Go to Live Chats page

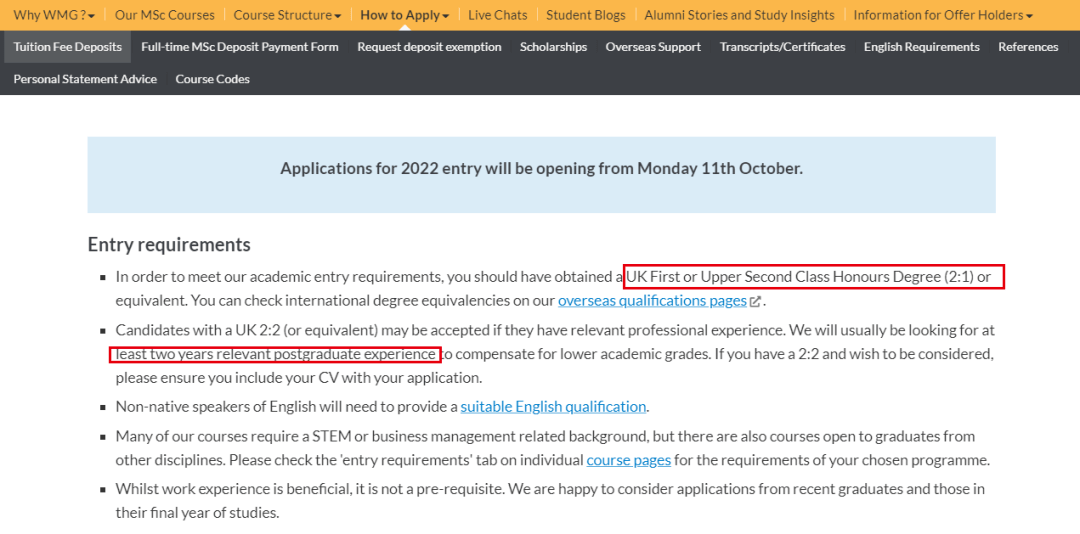(x=497, y=15)
